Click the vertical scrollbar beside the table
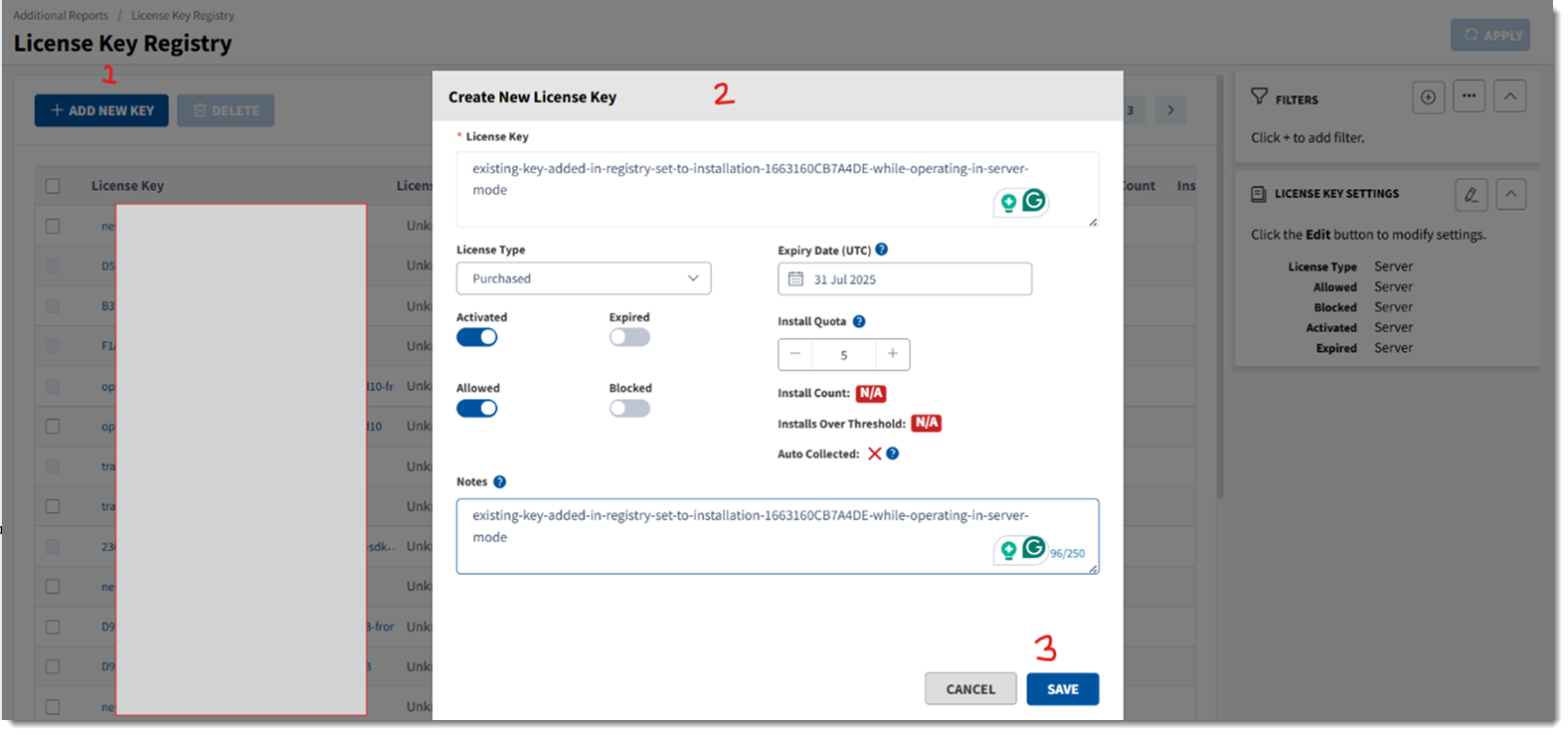 pyautogui.click(x=1220, y=288)
